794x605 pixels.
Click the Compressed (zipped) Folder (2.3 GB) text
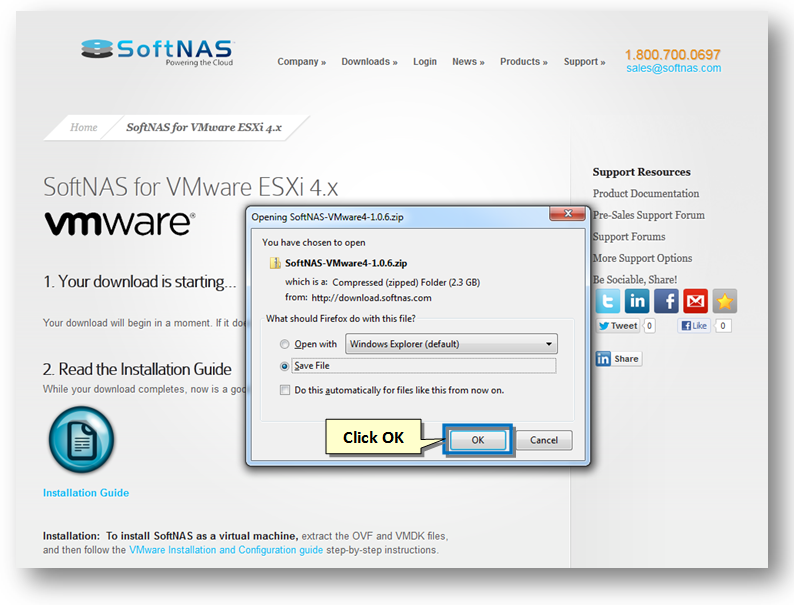point(406,282)
